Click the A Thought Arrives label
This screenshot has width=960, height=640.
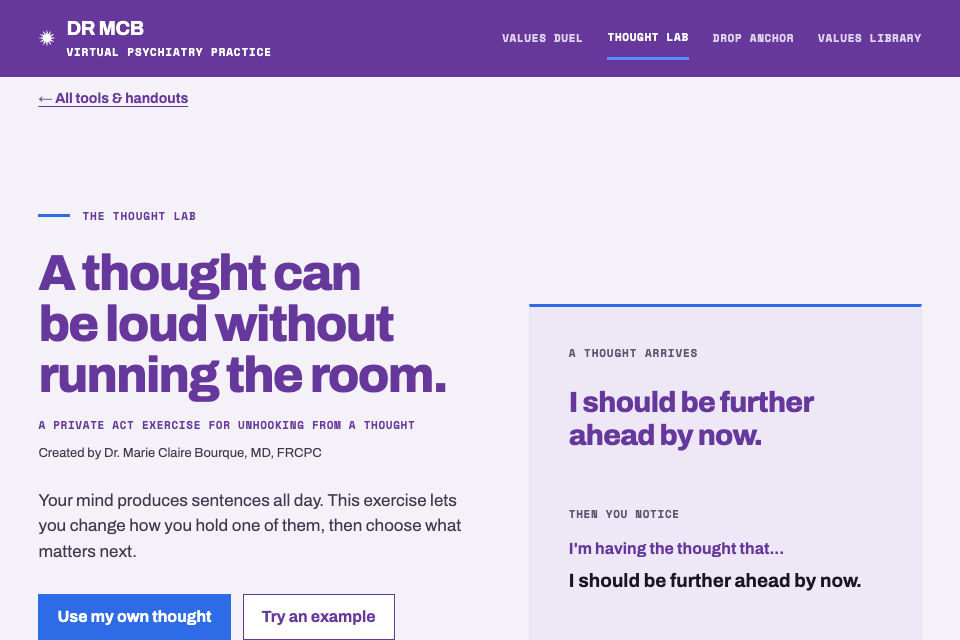pos(633,353)
